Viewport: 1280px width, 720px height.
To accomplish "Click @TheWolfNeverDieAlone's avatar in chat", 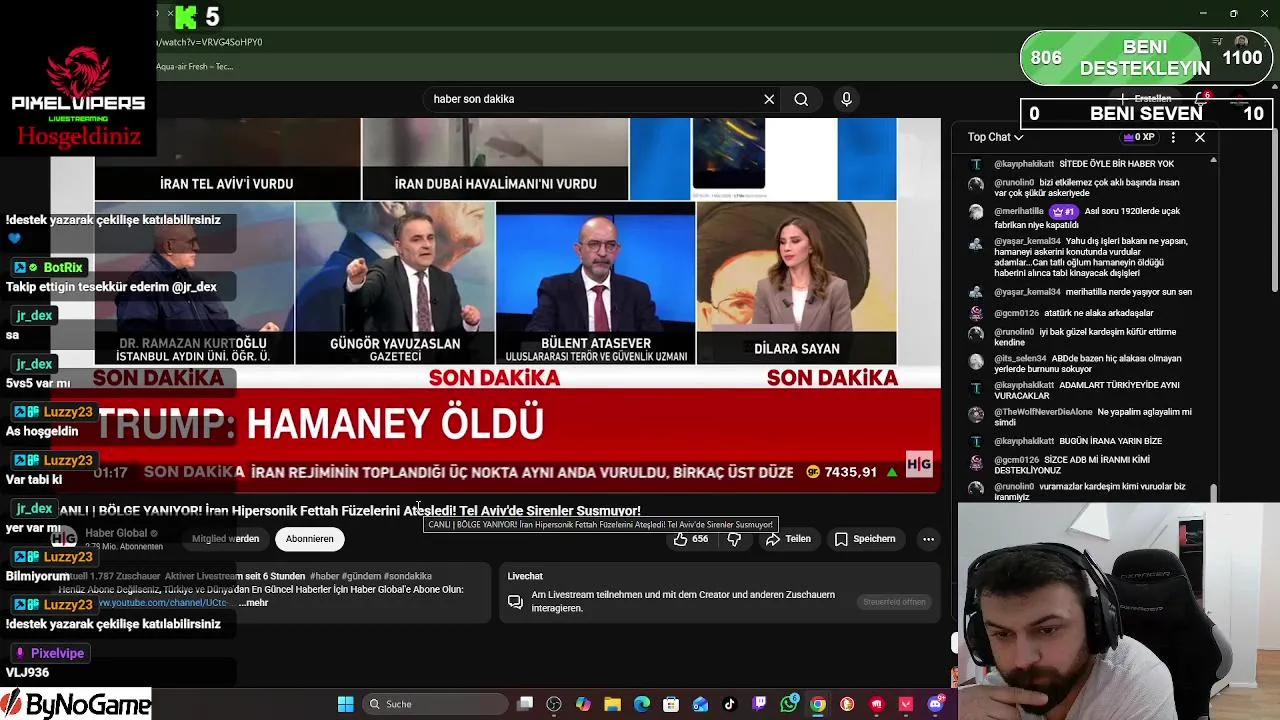I will [976, 414].
